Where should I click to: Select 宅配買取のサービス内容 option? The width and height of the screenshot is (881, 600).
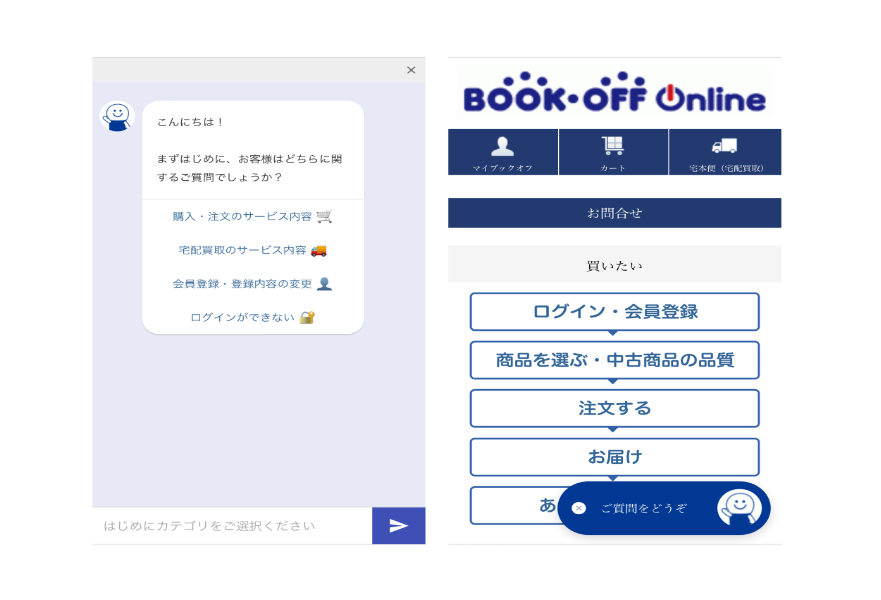(252, 250)
